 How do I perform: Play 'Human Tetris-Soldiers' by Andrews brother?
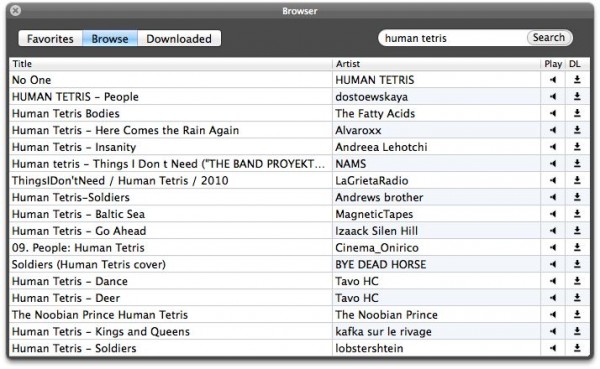coord(553,197)
